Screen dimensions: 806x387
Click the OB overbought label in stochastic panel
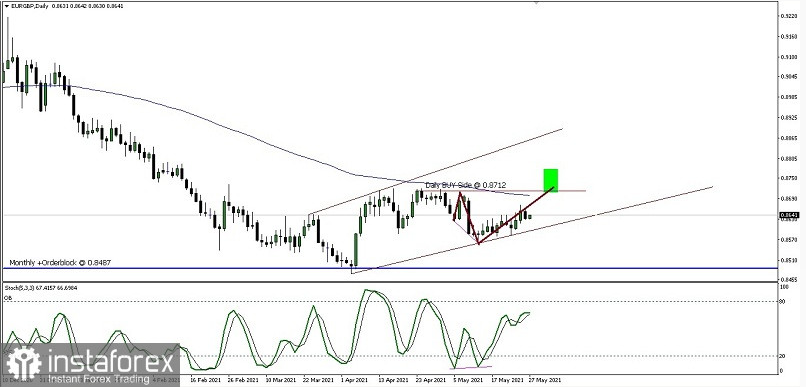point(8,298)
